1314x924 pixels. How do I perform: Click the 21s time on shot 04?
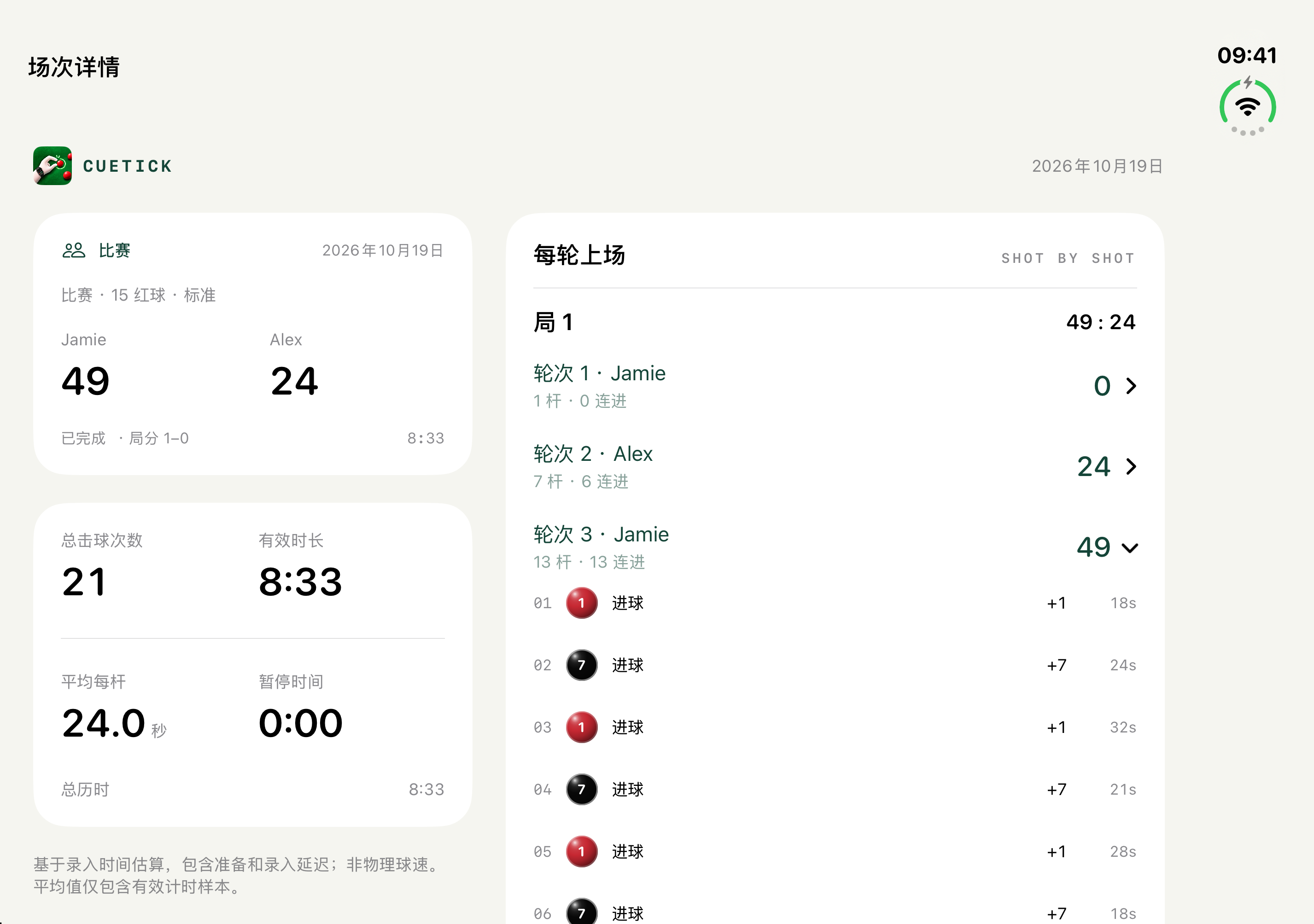point(1123,790)
